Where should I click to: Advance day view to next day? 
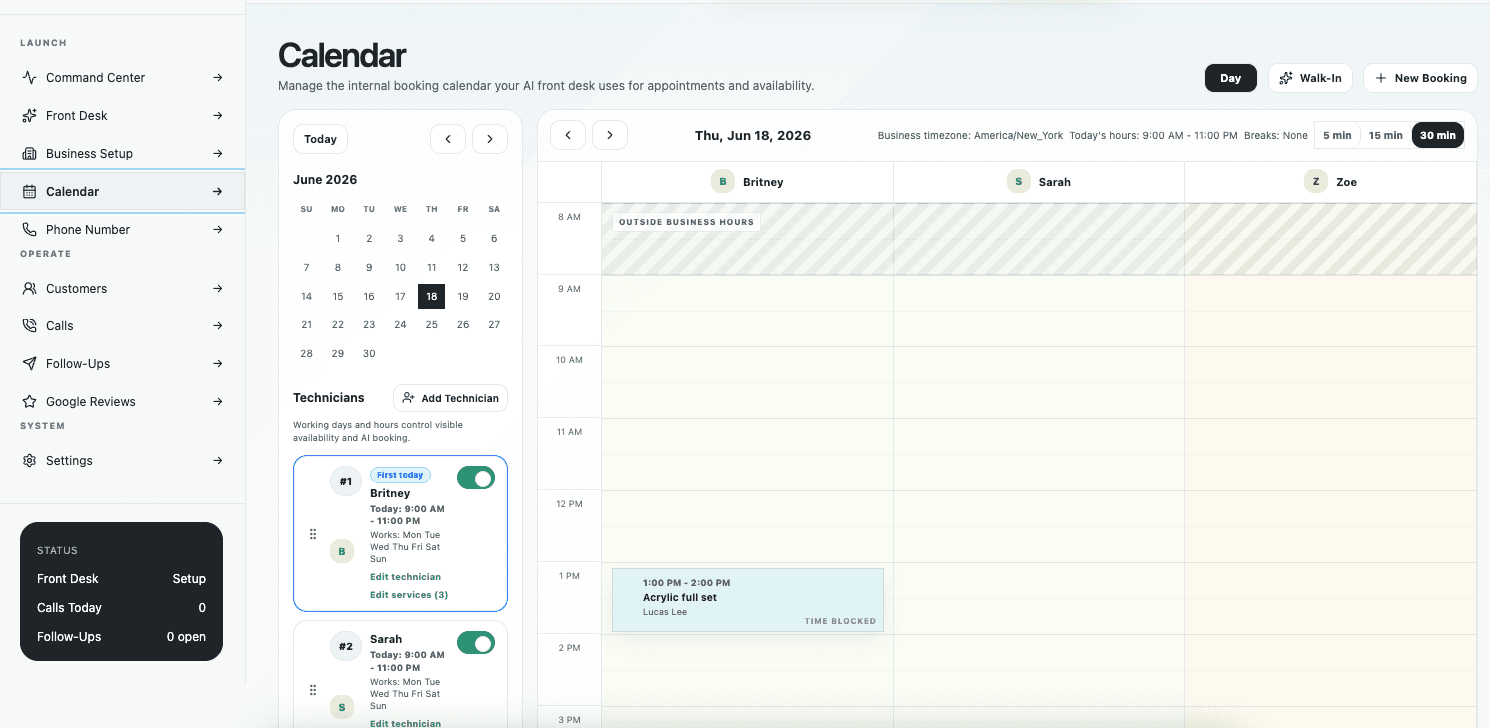(610, 135)
